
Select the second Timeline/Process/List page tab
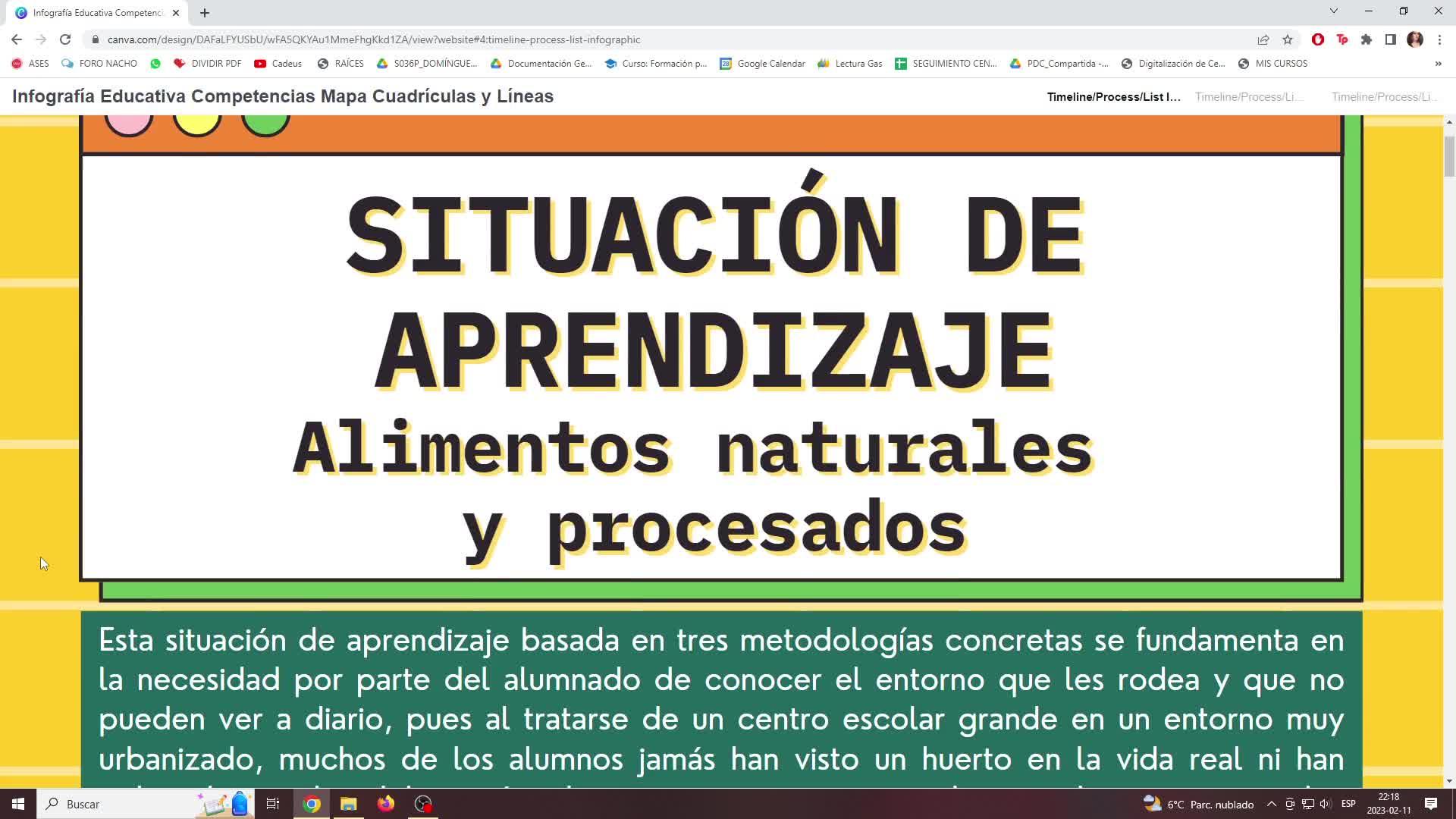click(x=1249, y=97)
